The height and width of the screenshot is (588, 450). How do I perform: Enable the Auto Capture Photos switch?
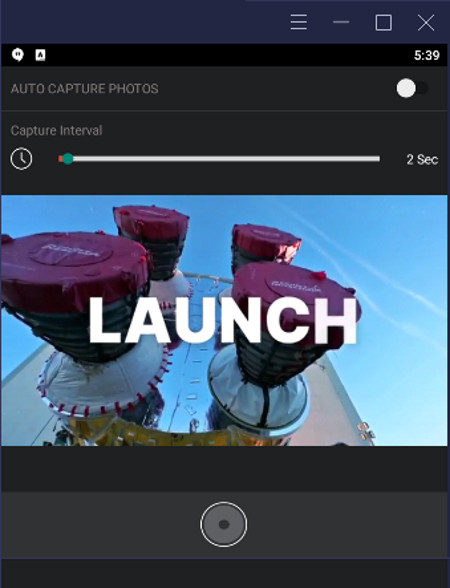click(x=412, y=88)
